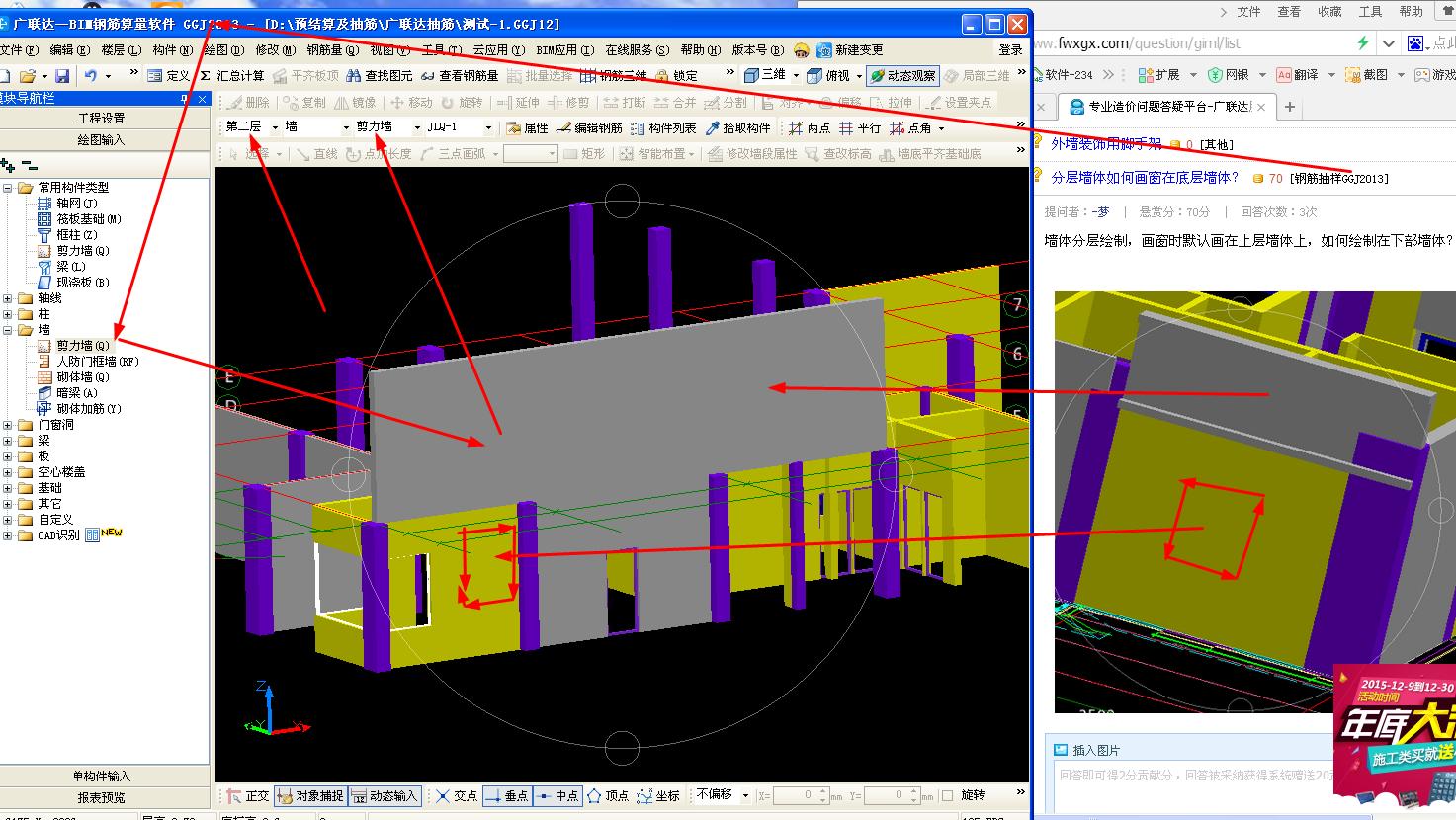Expand the 轴线 tree folder

[x=8, y=298]
